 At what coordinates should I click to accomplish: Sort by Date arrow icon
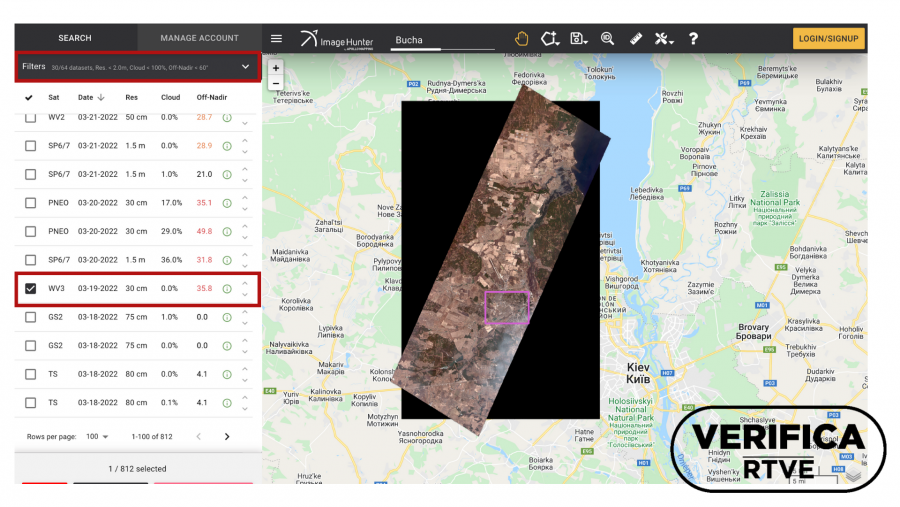pos(101,97)
